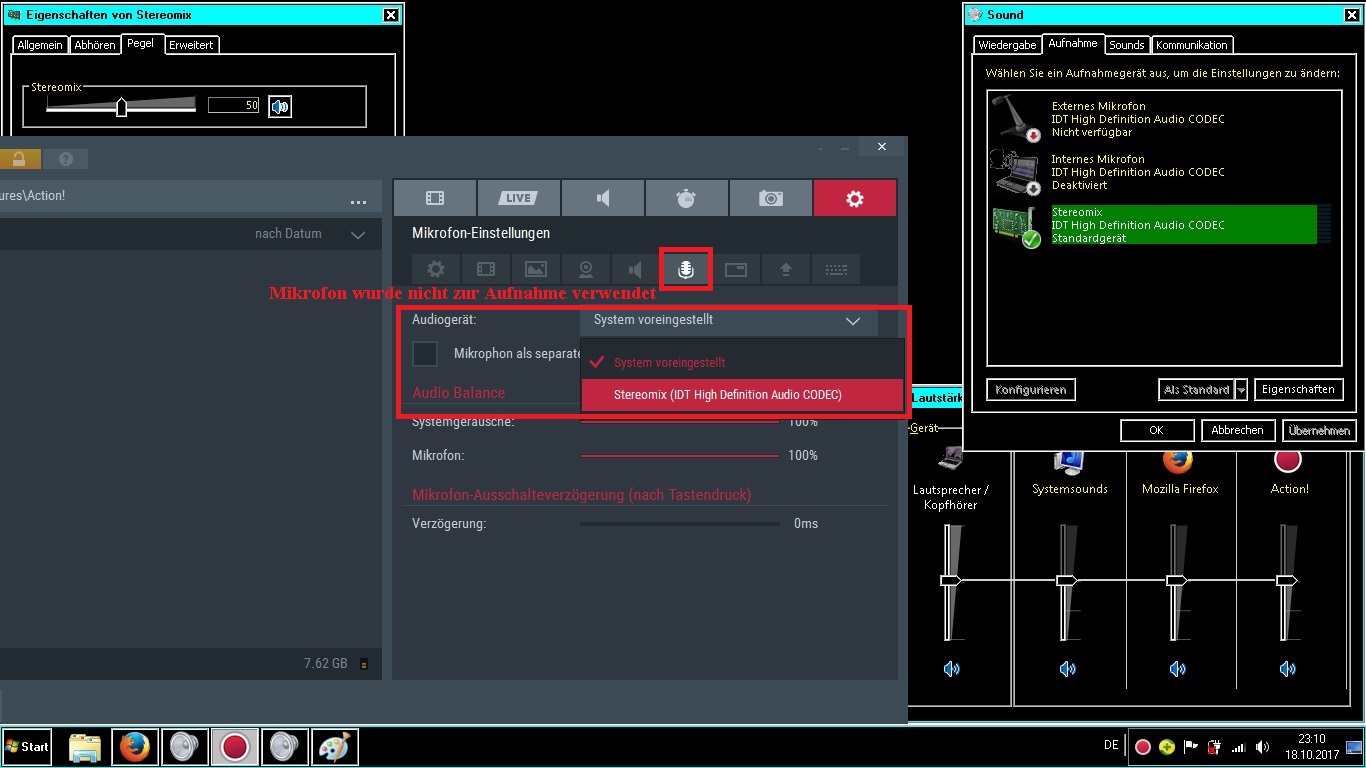The height and width of the screenshot is (768, 1366).
Task: Adjust Mikrofon audio balance slider
Action: click(x=680, y=456)
